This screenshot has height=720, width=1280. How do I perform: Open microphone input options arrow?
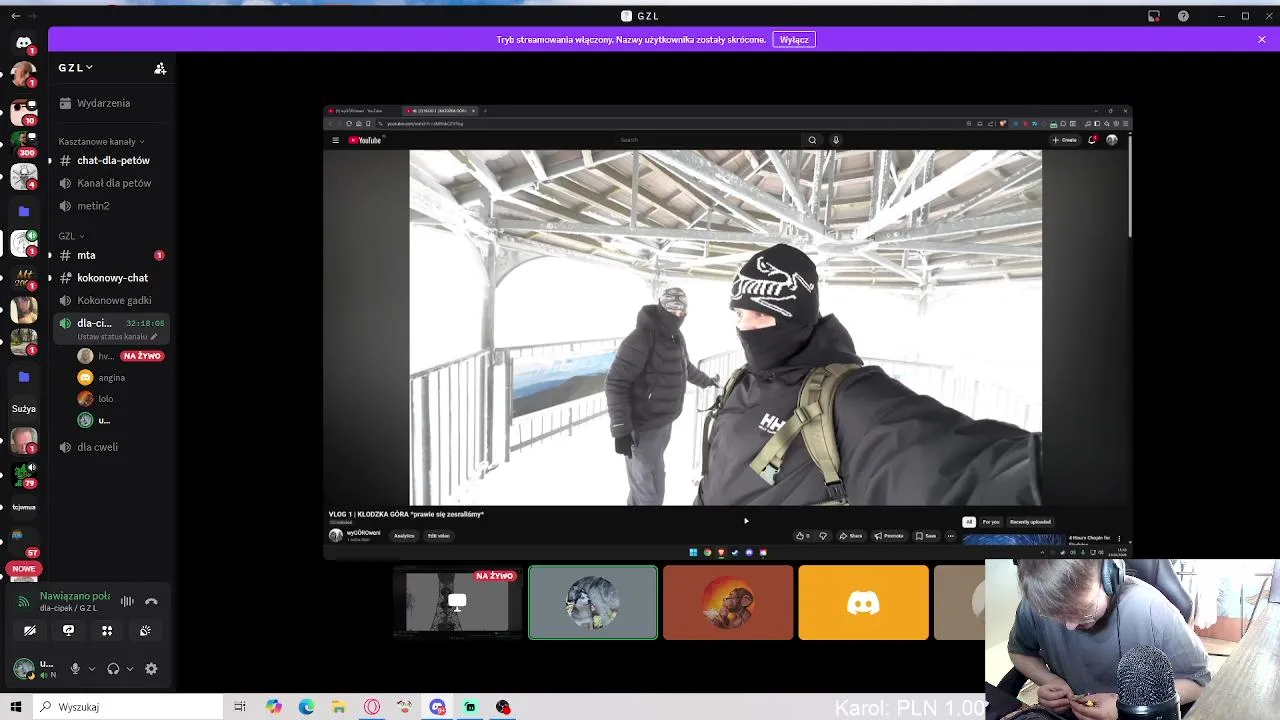click(x=91, y=669)
